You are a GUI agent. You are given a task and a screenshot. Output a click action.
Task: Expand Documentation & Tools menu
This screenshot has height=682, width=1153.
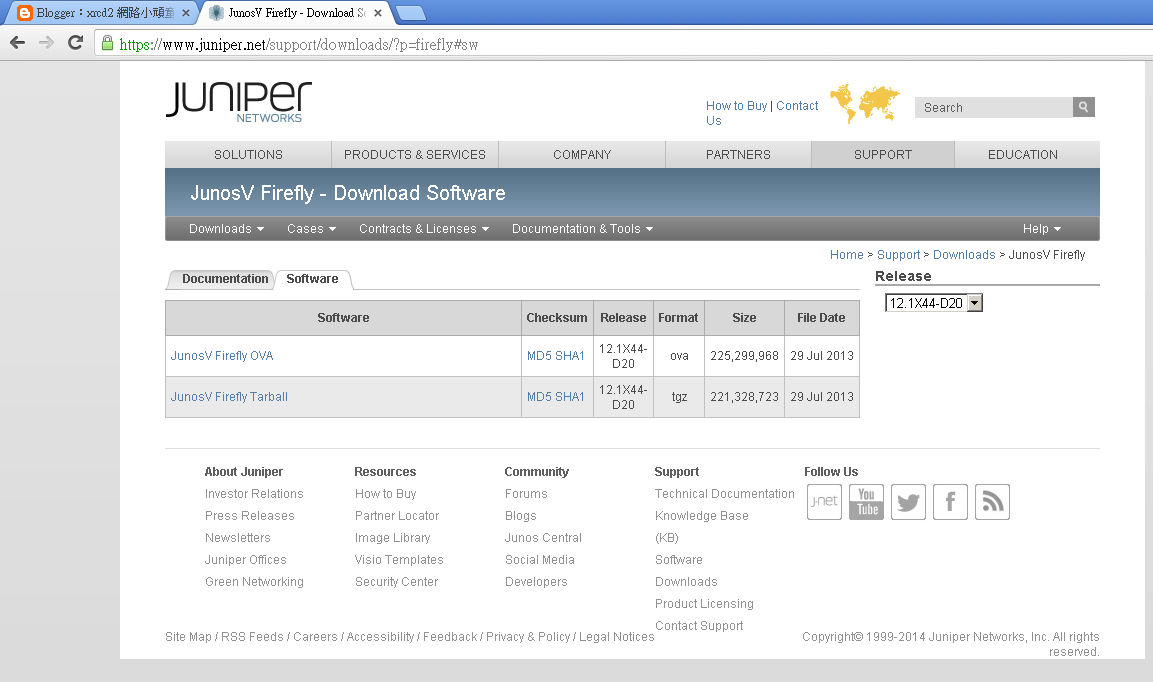click(x=582, y=229)
